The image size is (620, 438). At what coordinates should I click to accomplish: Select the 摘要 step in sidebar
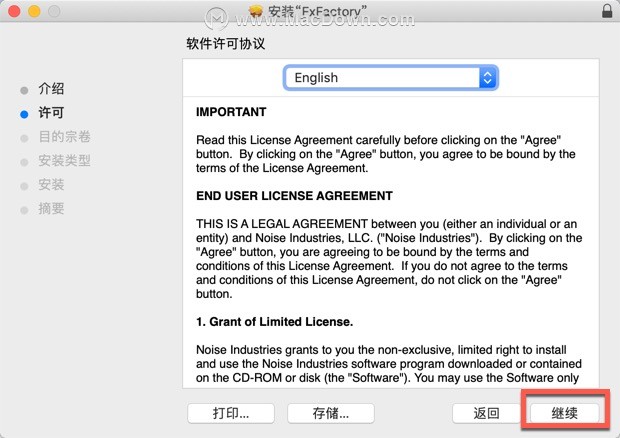click(x=51, y=208)
